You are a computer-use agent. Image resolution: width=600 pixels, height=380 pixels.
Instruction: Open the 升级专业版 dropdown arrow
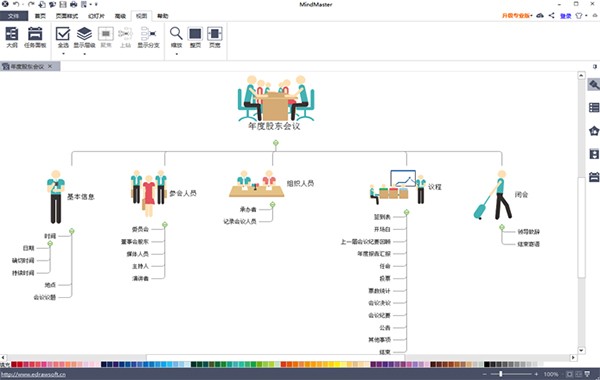(x=532, y=16)
